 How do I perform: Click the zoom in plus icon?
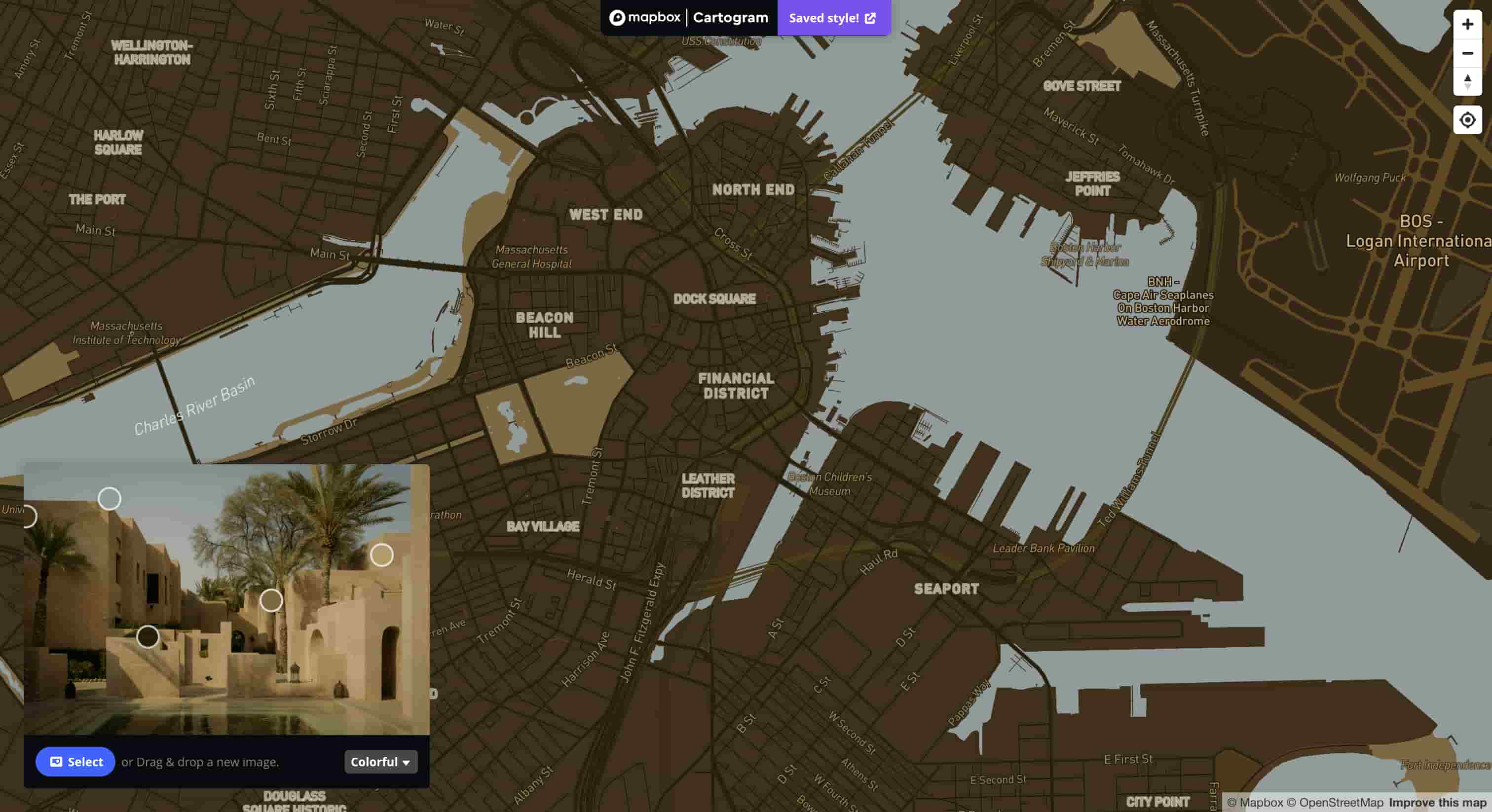pos(1467,24)
